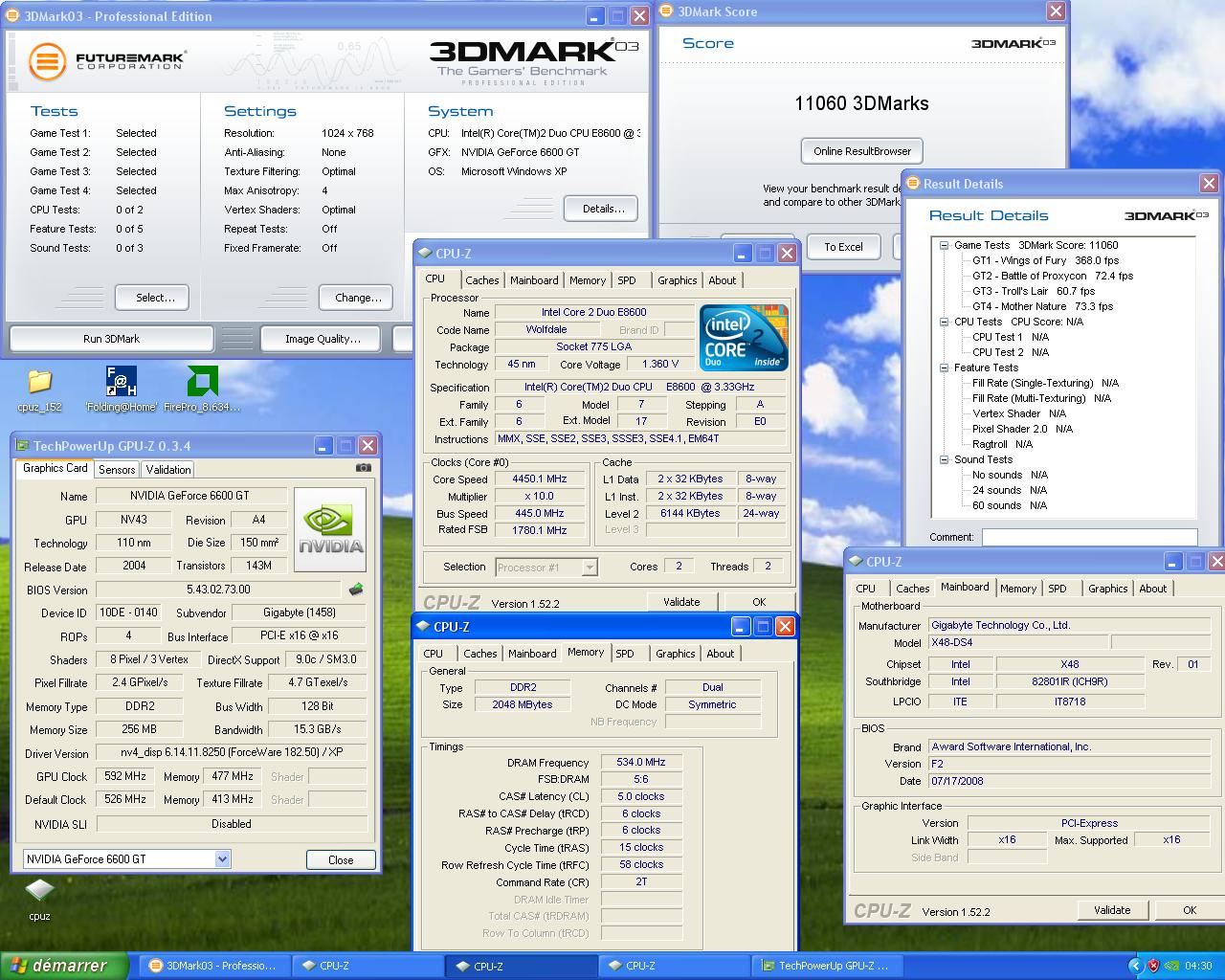Open Caches tab in CPU-Z processor window
Screen dimensions: 1225x980
pos(481,280)
